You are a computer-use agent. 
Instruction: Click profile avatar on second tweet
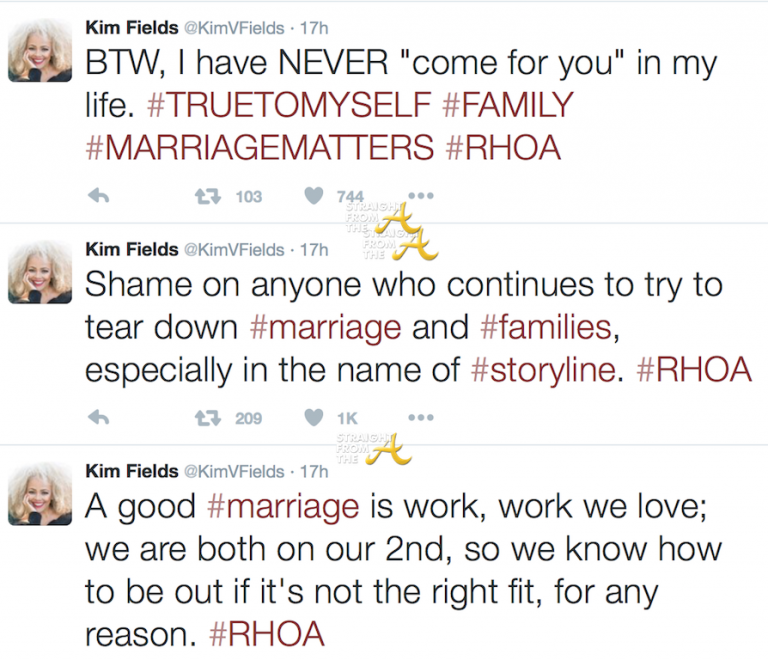coord(40,270)
